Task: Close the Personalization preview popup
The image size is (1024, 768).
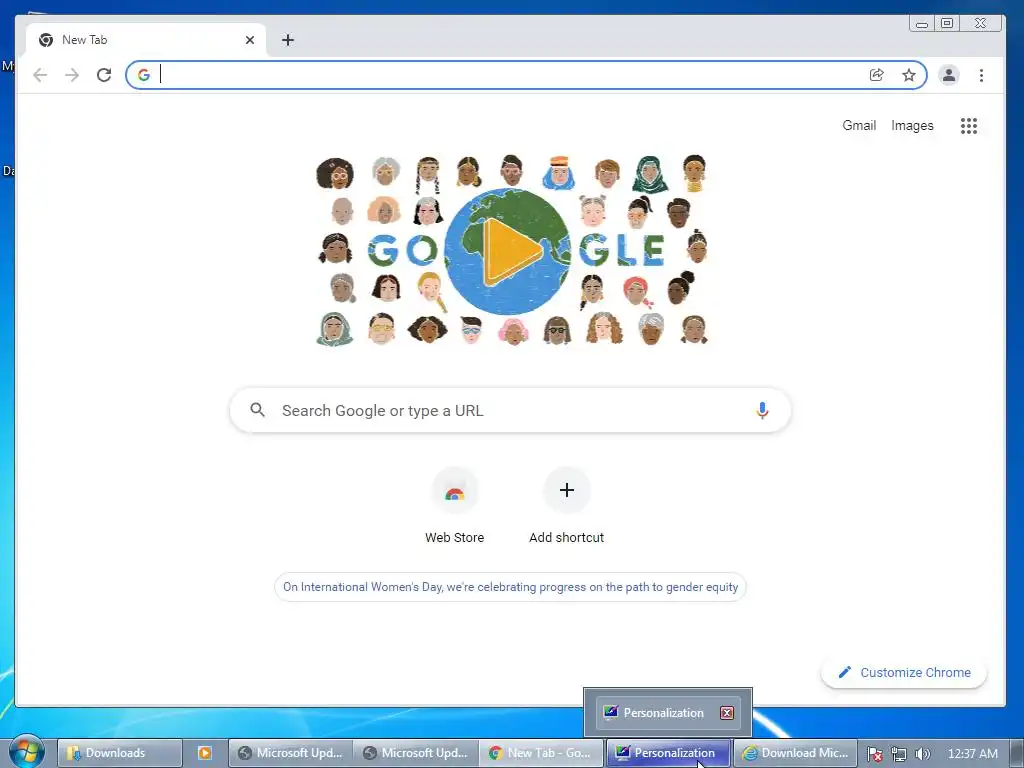Action: [727, 712]
